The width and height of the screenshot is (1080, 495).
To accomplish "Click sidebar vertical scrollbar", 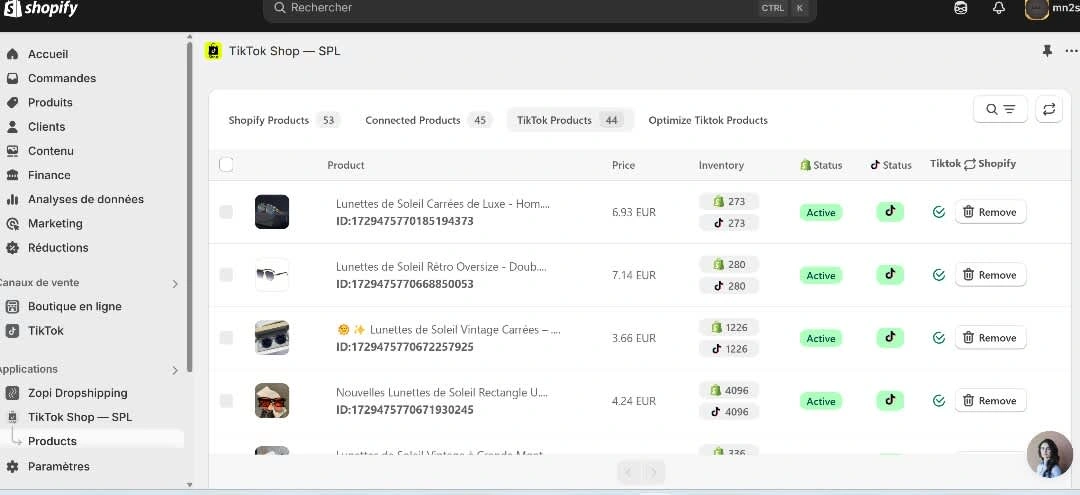I will tap(189, 207).
